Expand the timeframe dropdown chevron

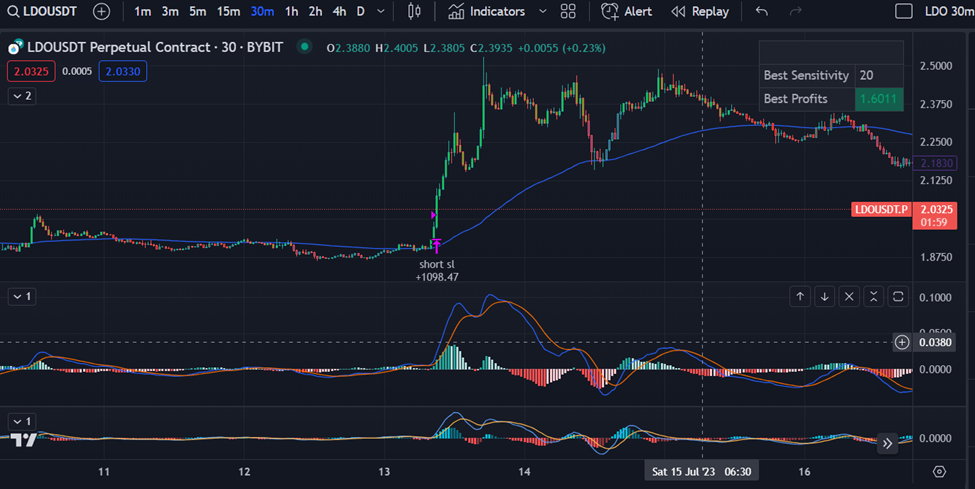pos(381,12)
